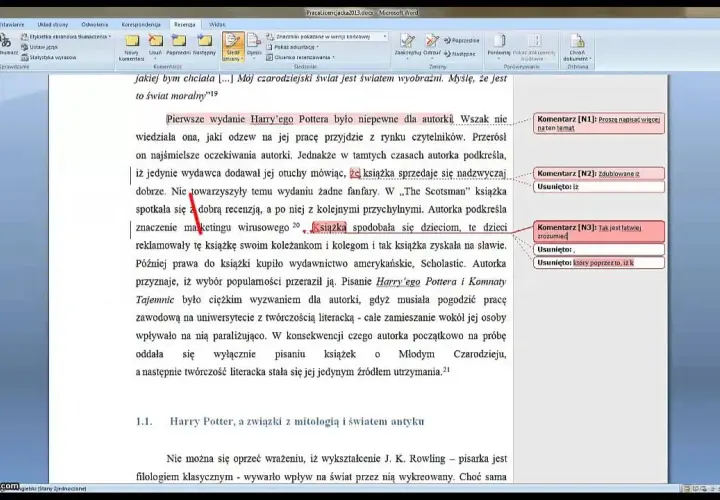Click footnote reference 19 after 'moralny'
Screen dimensions: 720x500
pyautogui.click(x=214, y=94)
